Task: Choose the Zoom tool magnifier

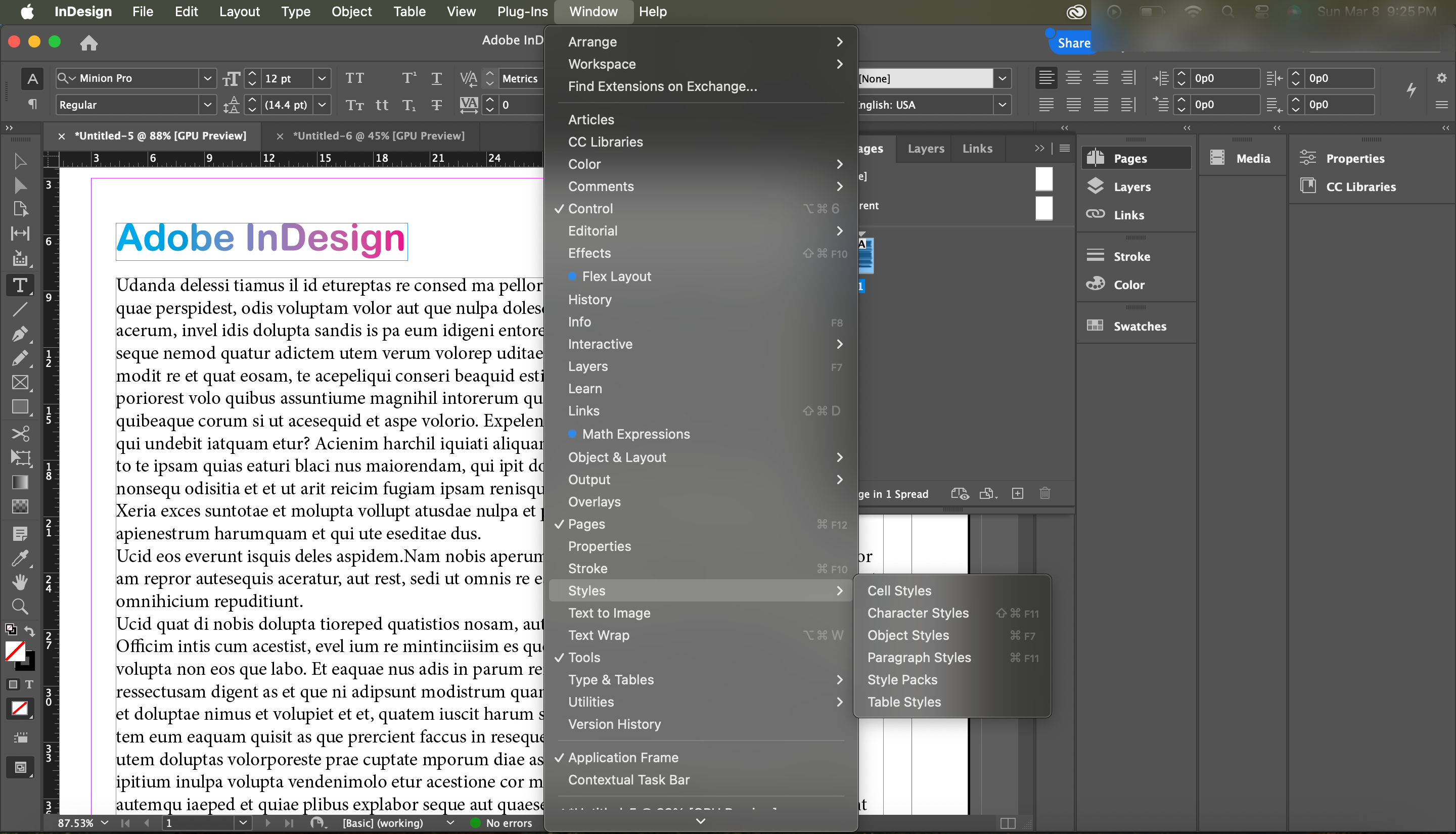Action: click(x=20, y=606)
